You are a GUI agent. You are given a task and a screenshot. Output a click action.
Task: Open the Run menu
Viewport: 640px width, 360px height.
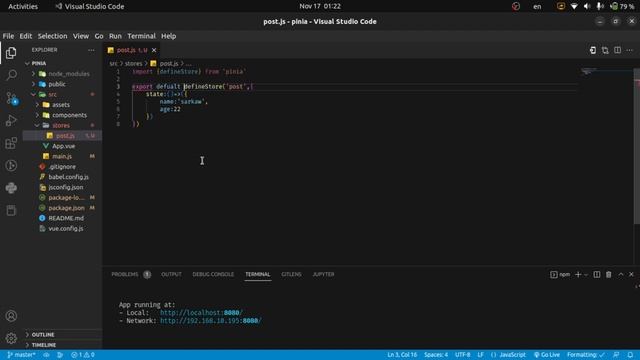click(x=115, y=36)
